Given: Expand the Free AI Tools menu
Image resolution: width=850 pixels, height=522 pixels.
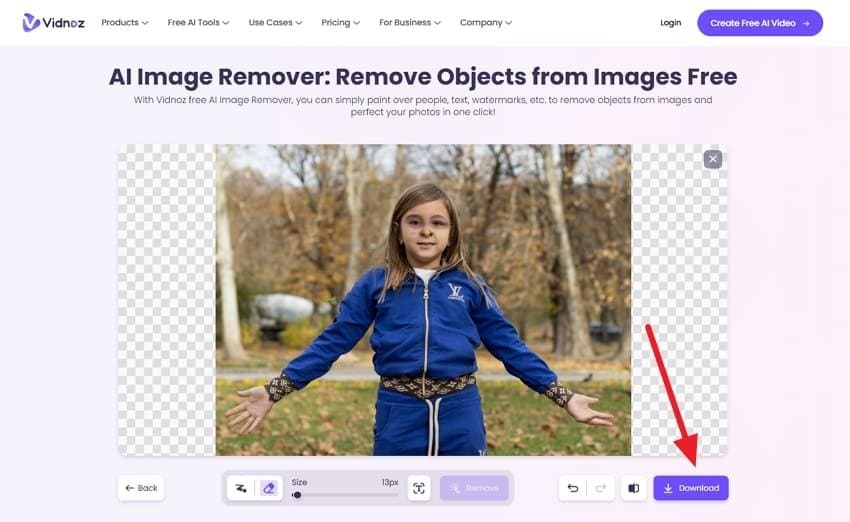Looking at the screenshot, I should pyautogui.click(x=198, y=23).
